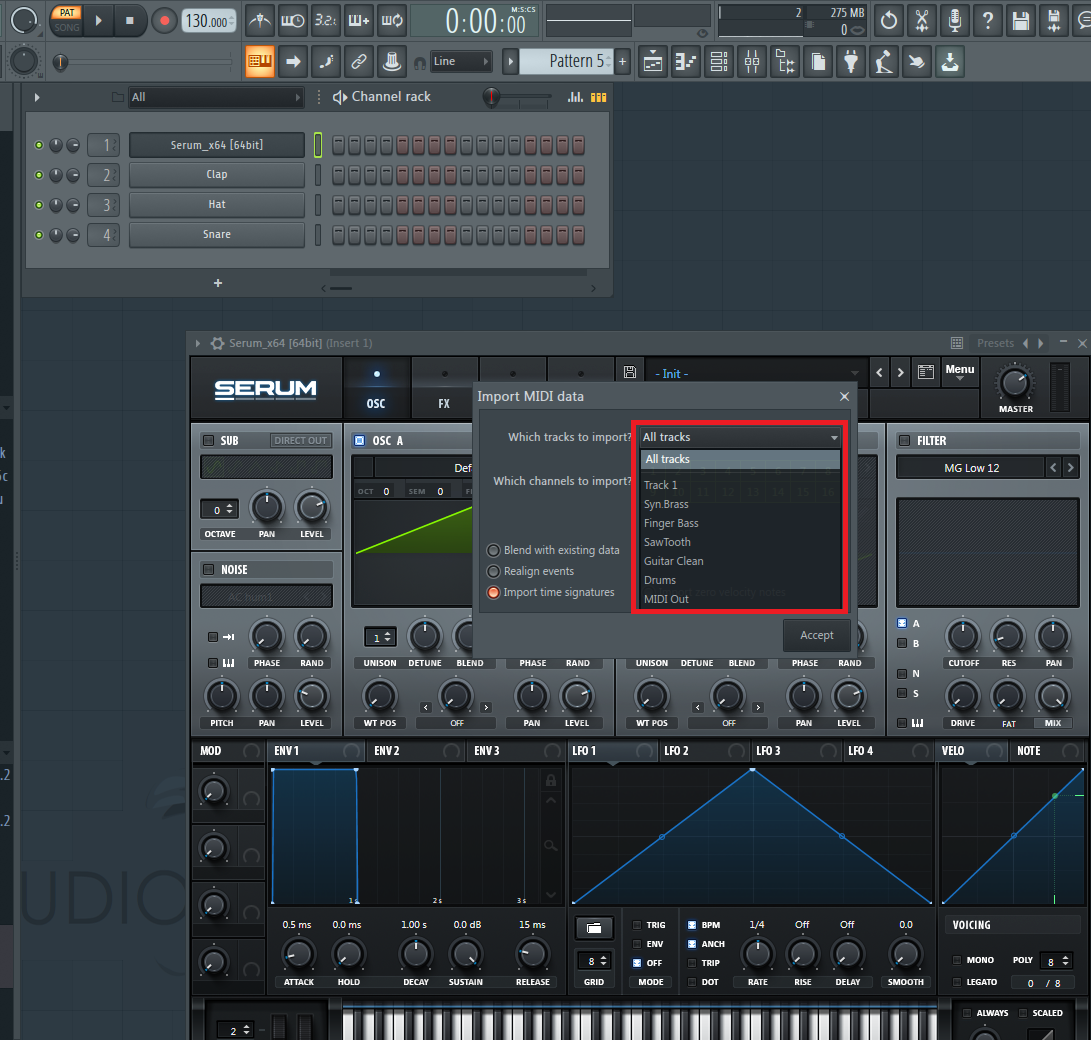Open the mixer view icon

[x=752, y=62]
